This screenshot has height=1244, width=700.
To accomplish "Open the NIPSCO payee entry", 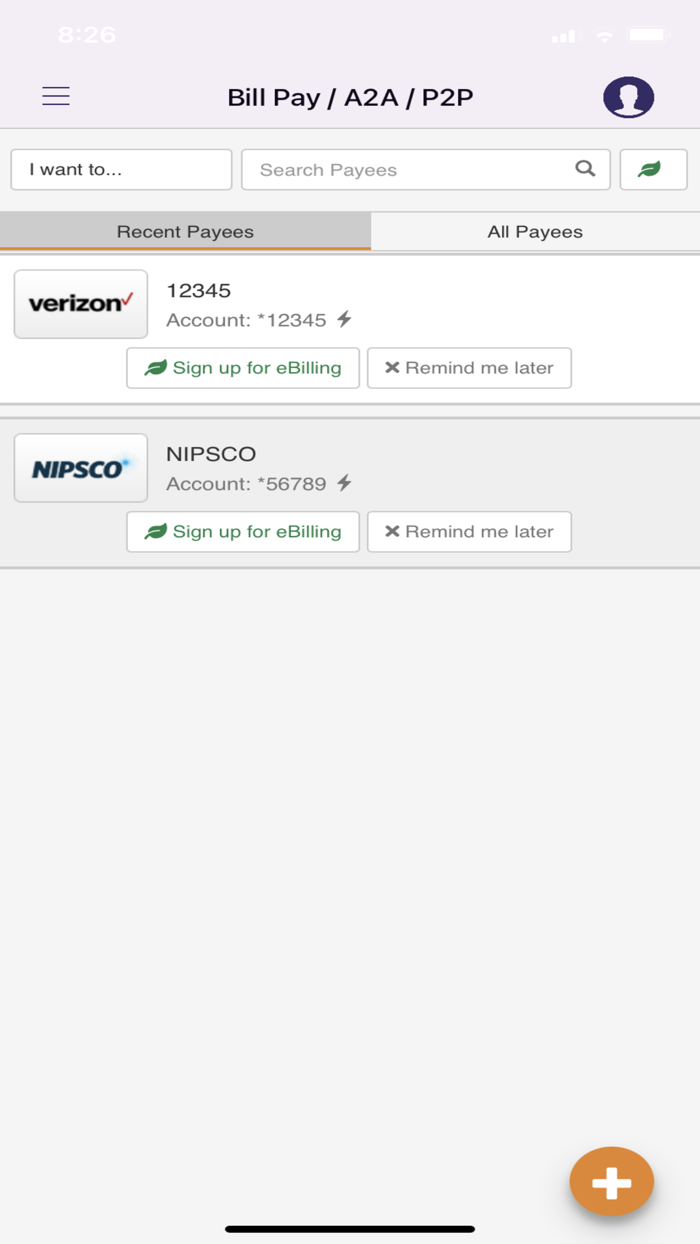I will pos(211,454).
